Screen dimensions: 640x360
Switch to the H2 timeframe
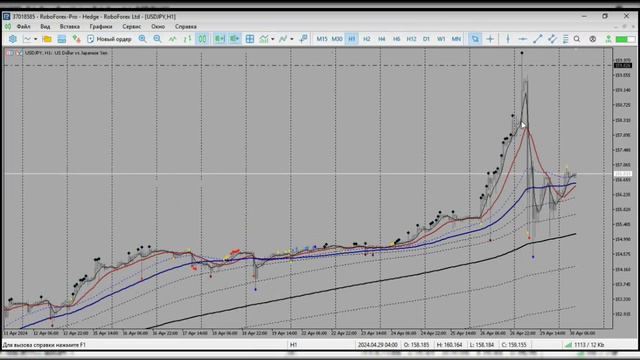367,39
